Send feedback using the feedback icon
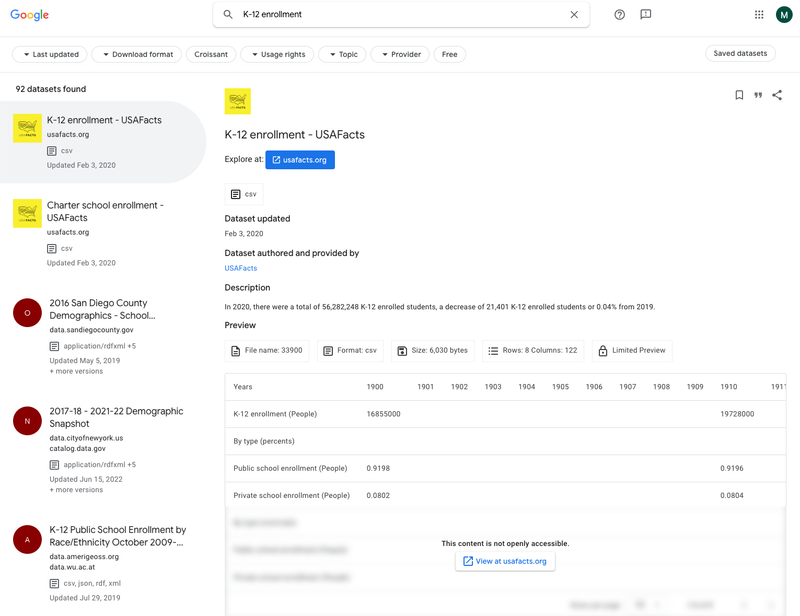This screenshot has width=800, height=616. [x=646, y=15]
